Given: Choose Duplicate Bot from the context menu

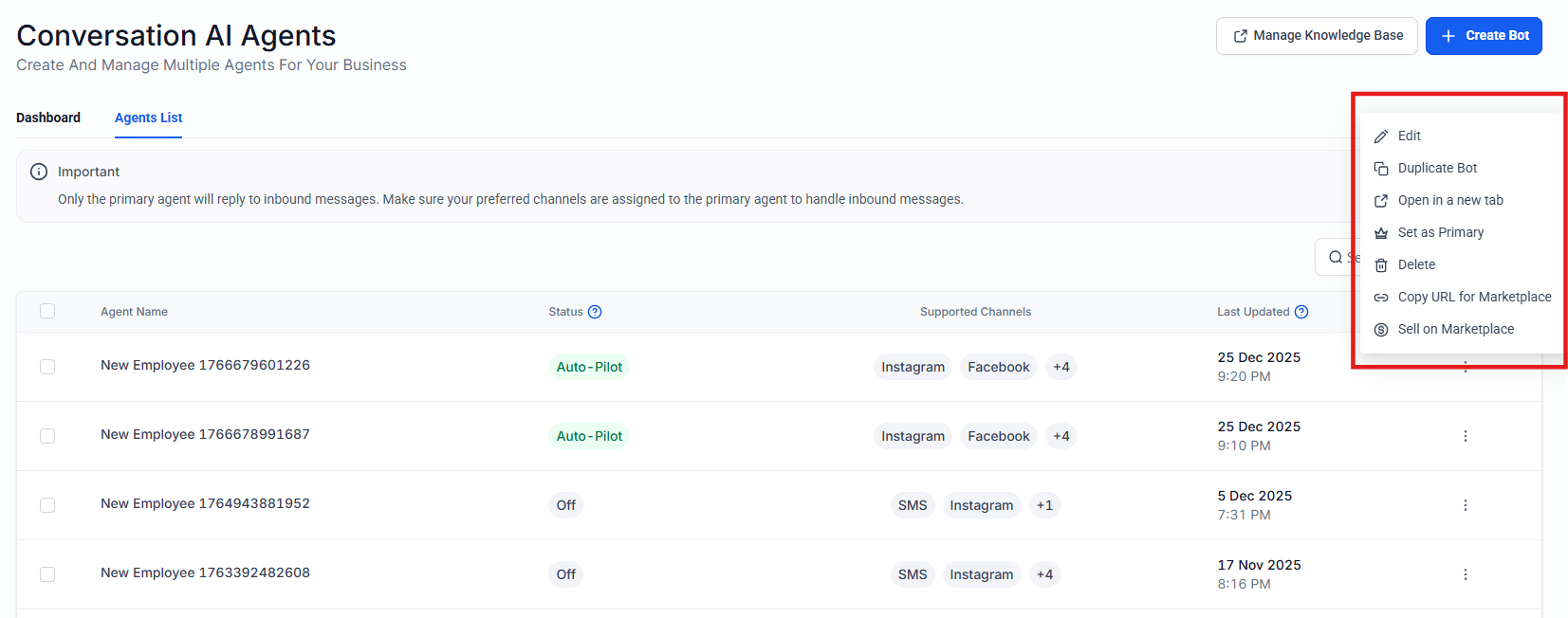Looking at the screenshot, I should click(x=1437, y=168).
